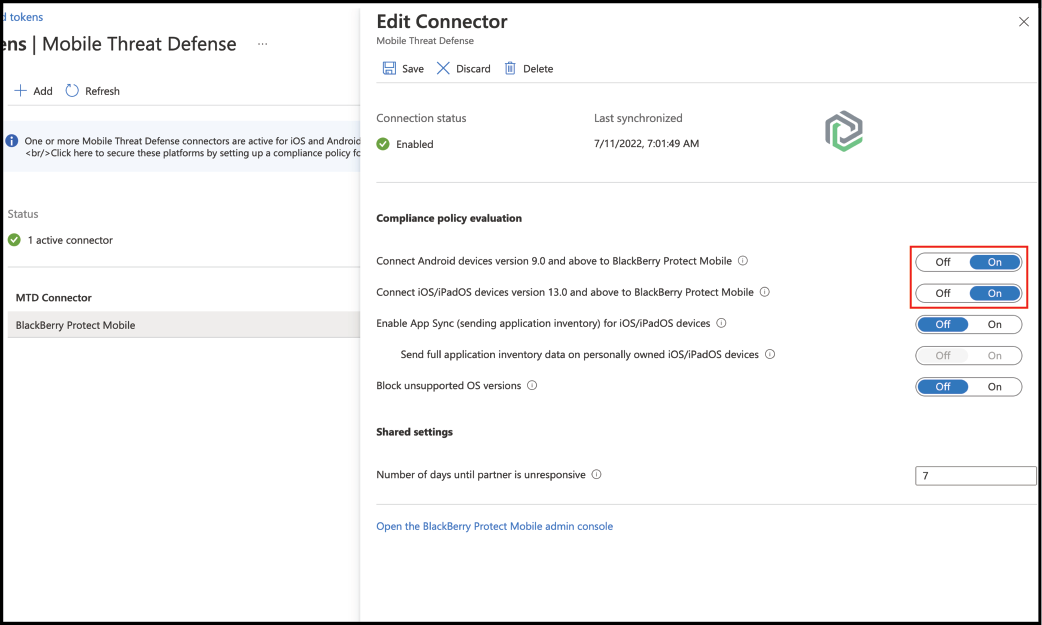Turn on Android devices connection toggle
1042x625 pixels.
tap(994, 262)
